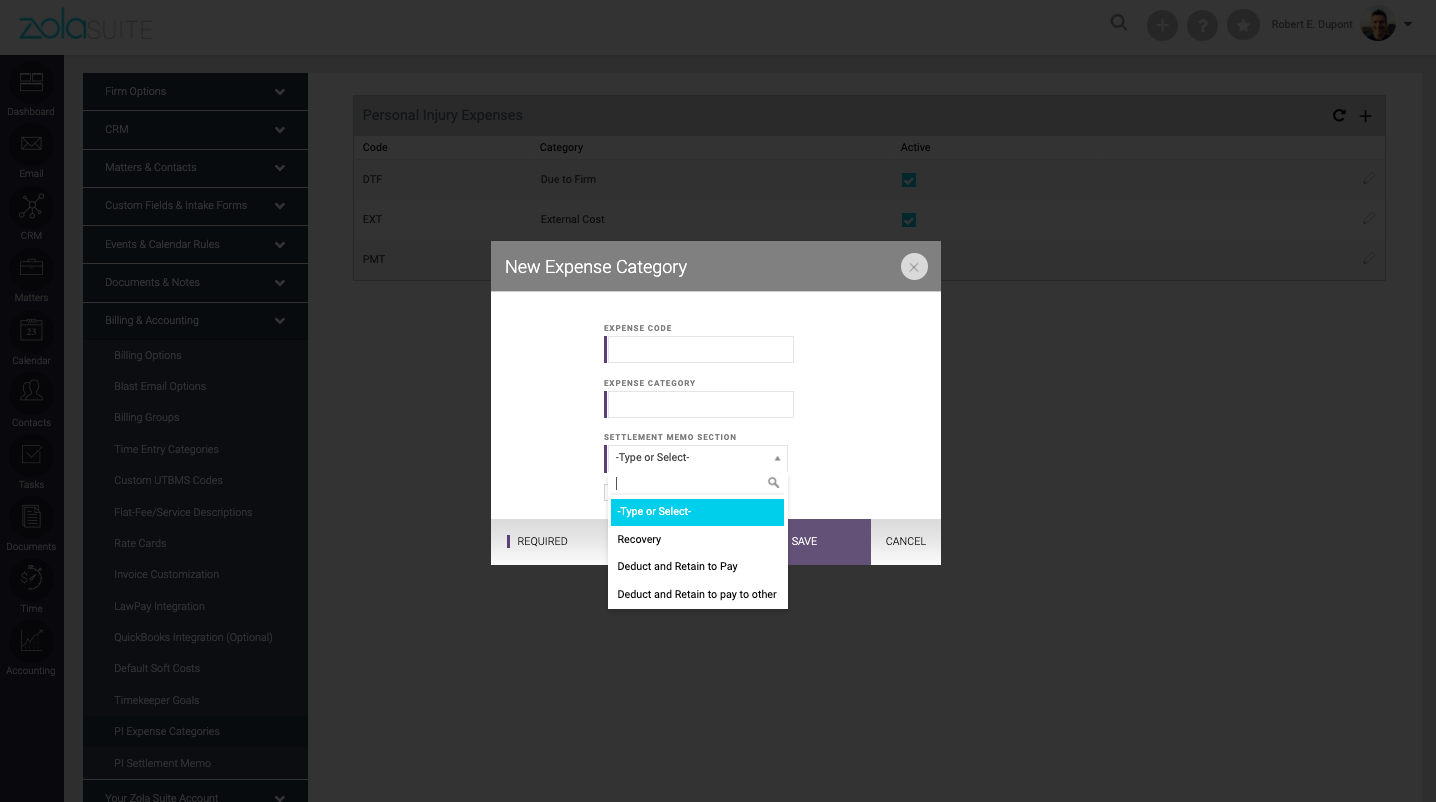Open Blast Email Options
This screenshot has height=802, width=1436.
pos(160,386)
